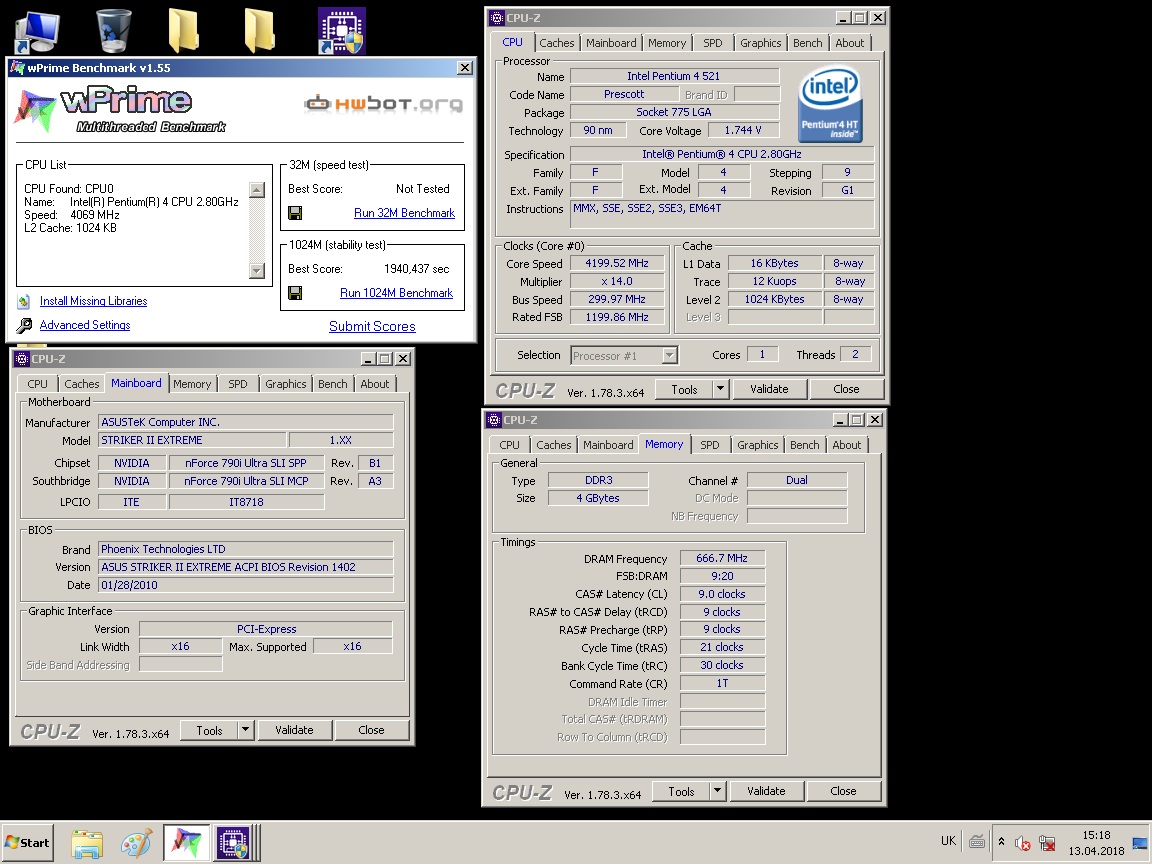Click the Show desktop button
The image size is (1152, 864).
pos(1140,843)
